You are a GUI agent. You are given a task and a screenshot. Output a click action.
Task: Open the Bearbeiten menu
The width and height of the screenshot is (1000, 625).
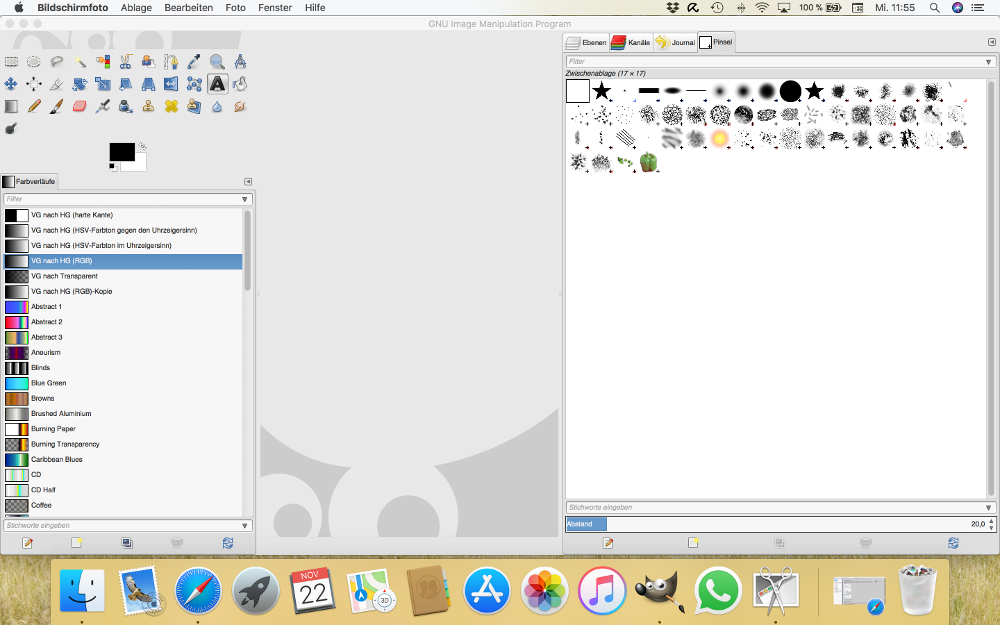click(x=188, y=7)
